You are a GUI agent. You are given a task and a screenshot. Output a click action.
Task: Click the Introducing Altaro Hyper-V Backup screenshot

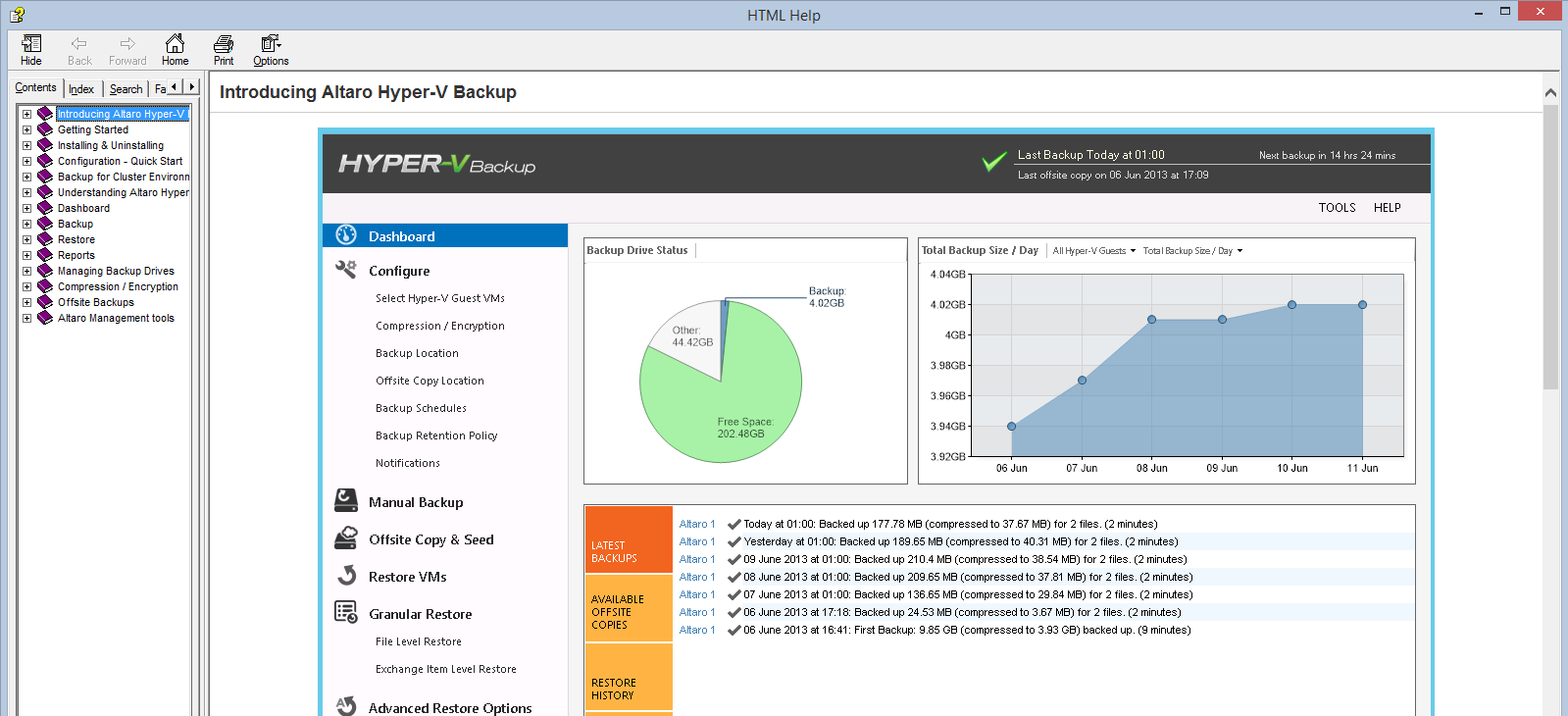(876, 422)
